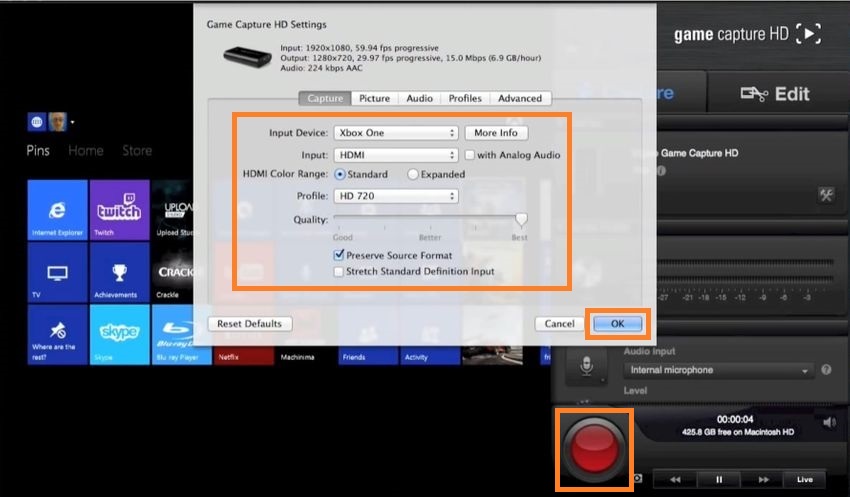850x497 pixels.
Task: Start recording with the red record button
Action: (x=594, y=450)
